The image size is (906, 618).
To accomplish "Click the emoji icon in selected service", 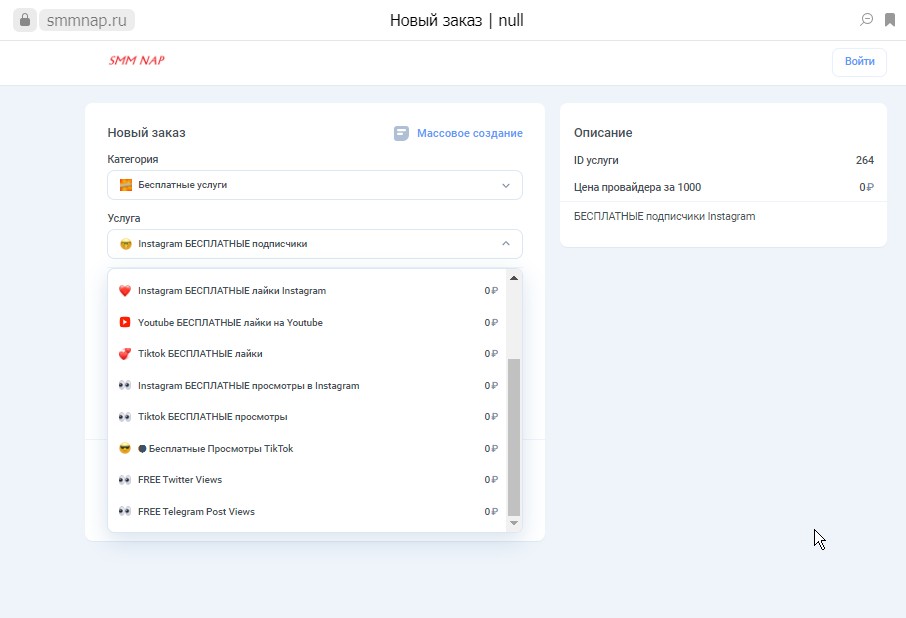I will pos(125,244).
